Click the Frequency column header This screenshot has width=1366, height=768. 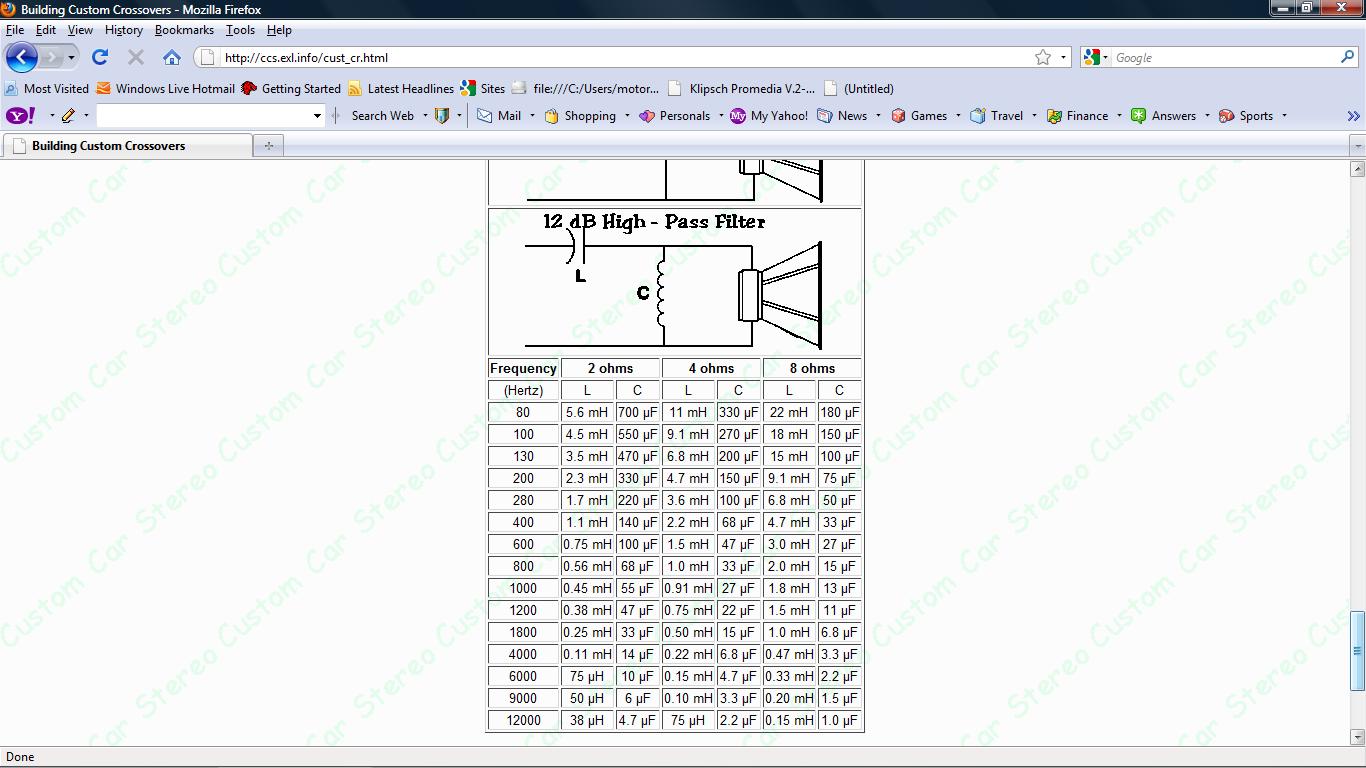pyautogui.click(x=523, y=368)
